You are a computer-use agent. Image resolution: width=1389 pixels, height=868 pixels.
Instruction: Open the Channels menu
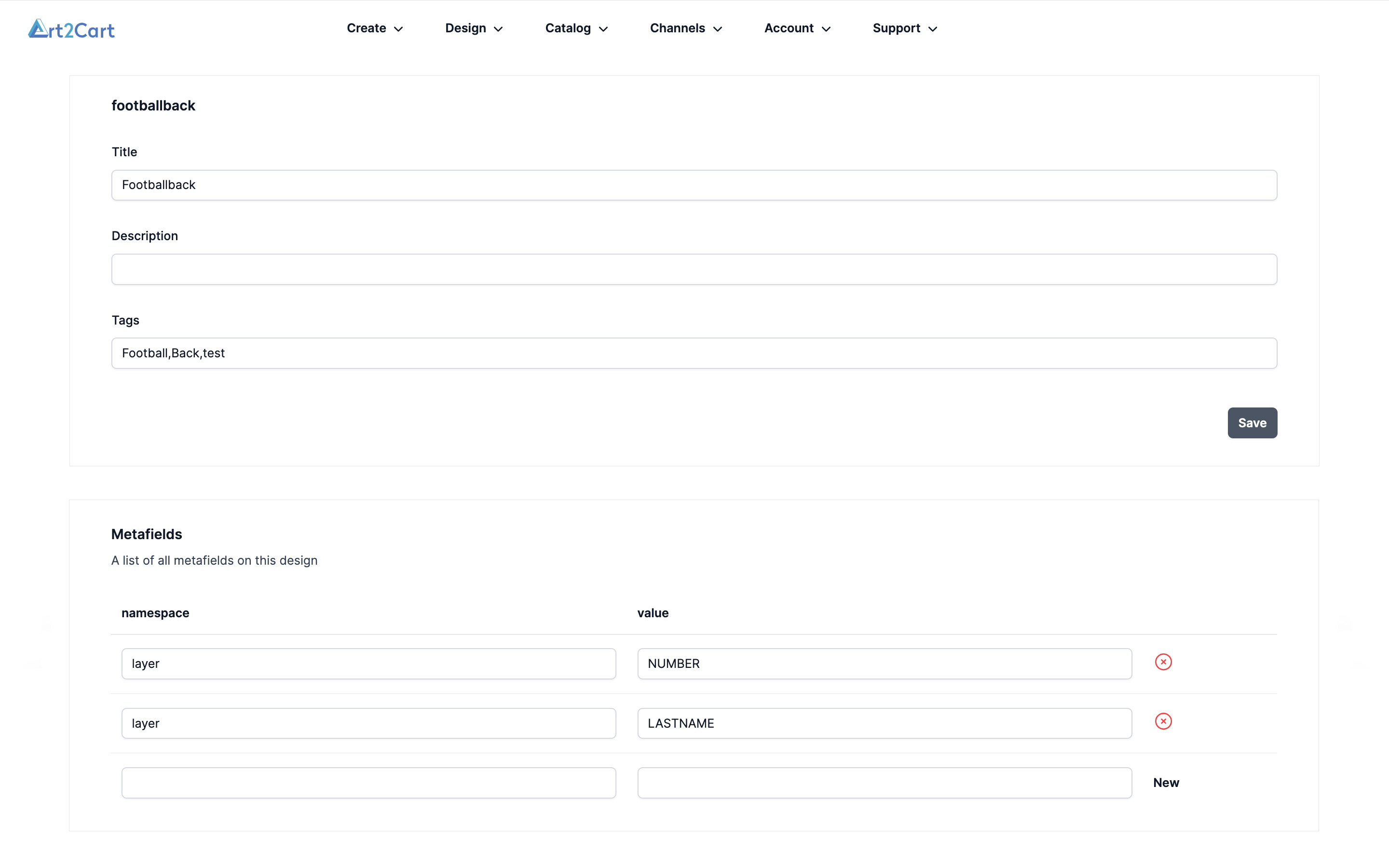pyautogui.click(x=685, y=28)
